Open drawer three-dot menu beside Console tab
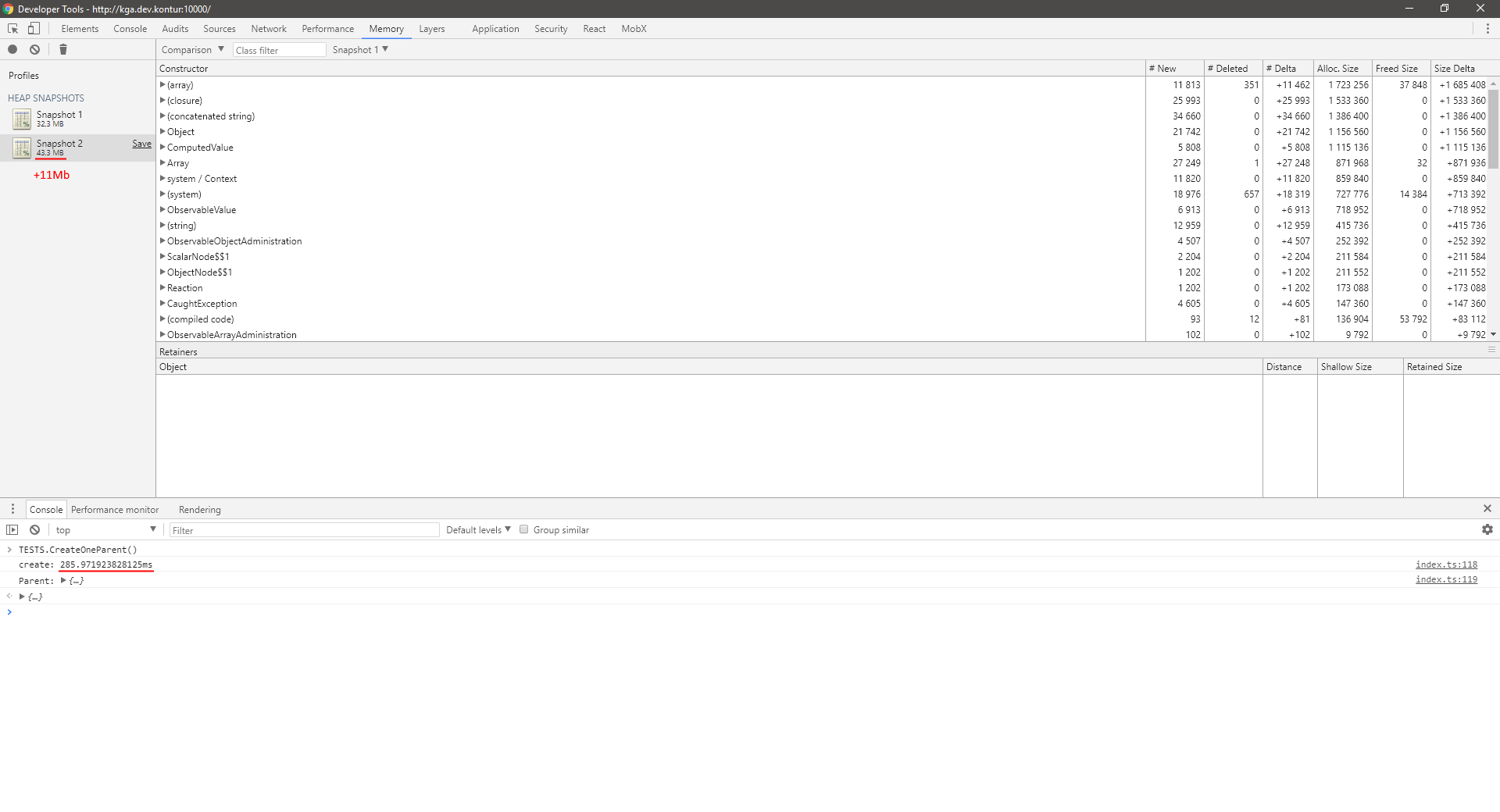Image resolution: width=1500 pixels, height=812 pixels. coord(12,509)
